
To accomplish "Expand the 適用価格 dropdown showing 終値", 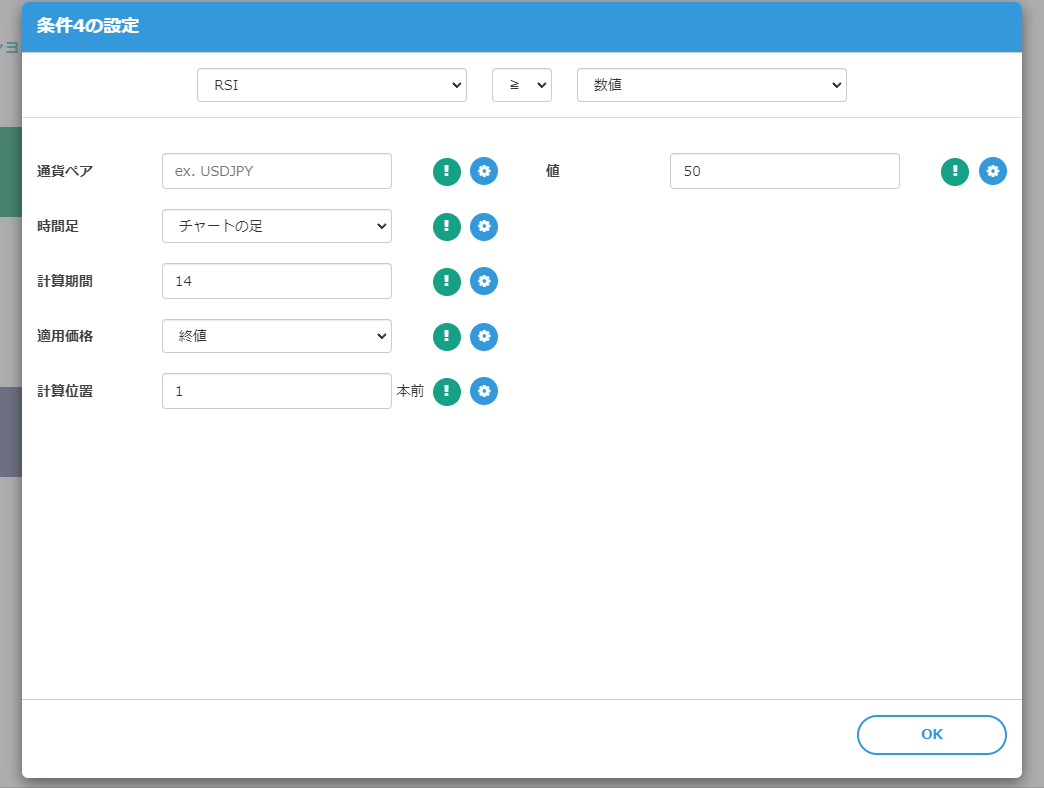I will click(x=277, y=336).
